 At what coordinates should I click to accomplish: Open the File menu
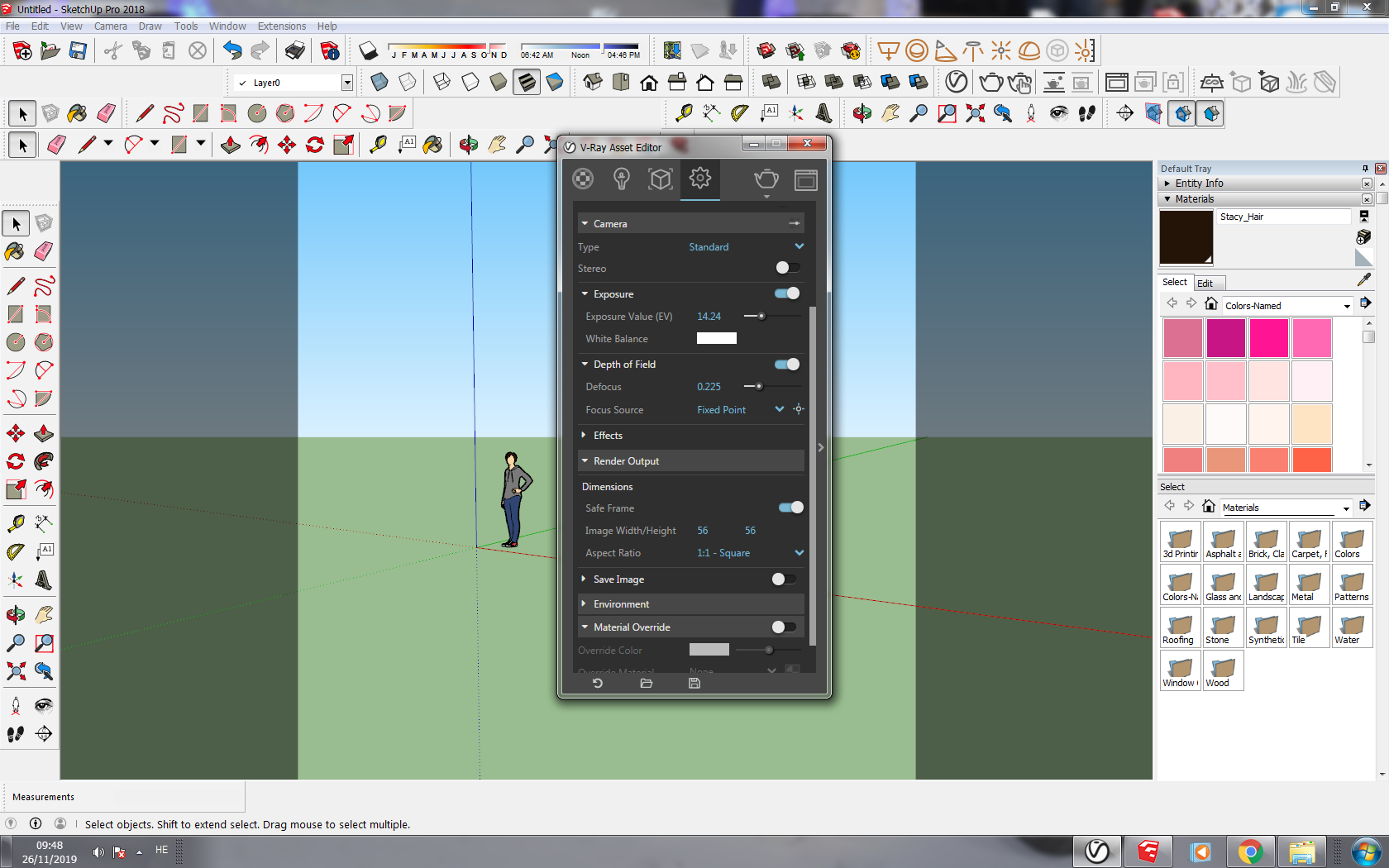[12, 26]
